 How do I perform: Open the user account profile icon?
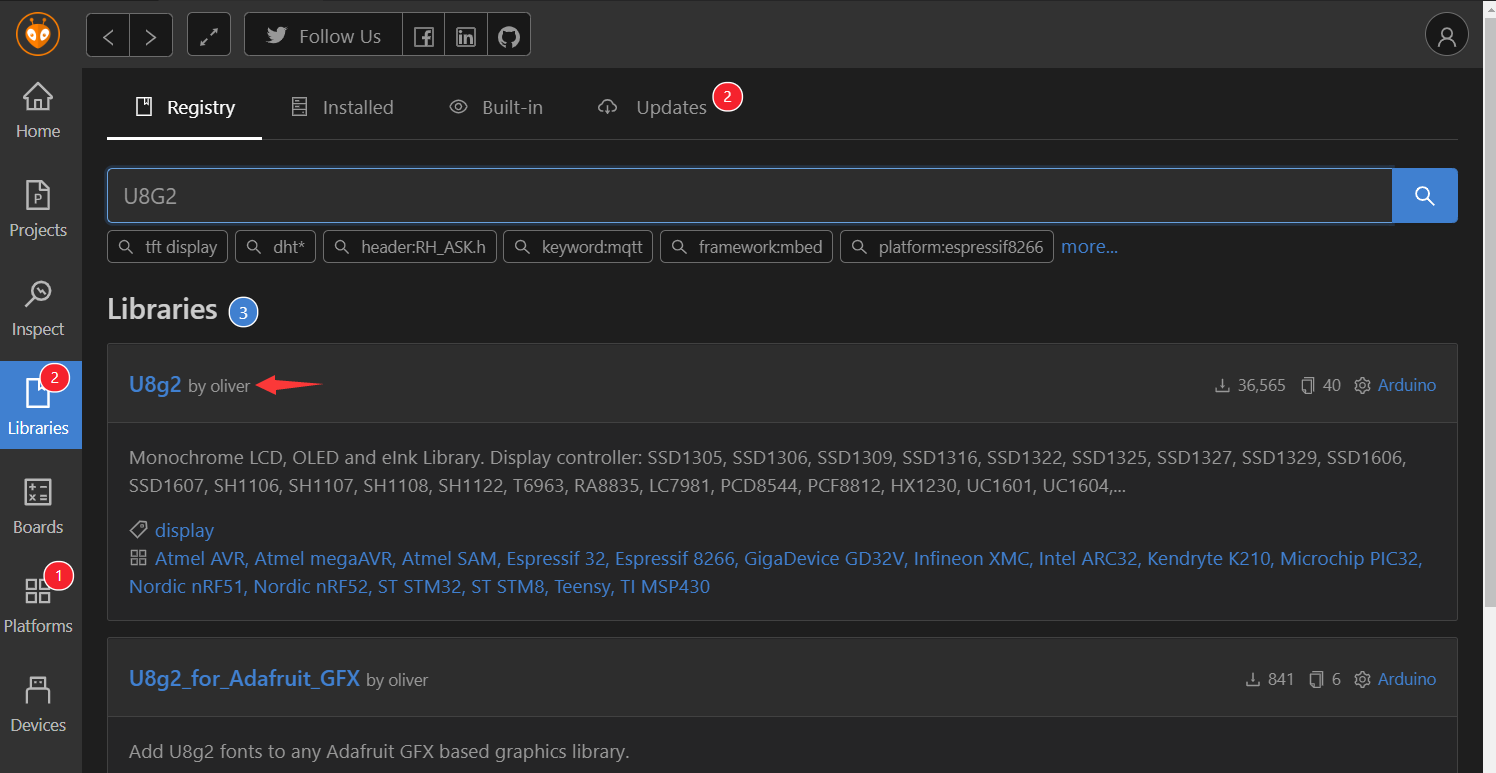1446,36
